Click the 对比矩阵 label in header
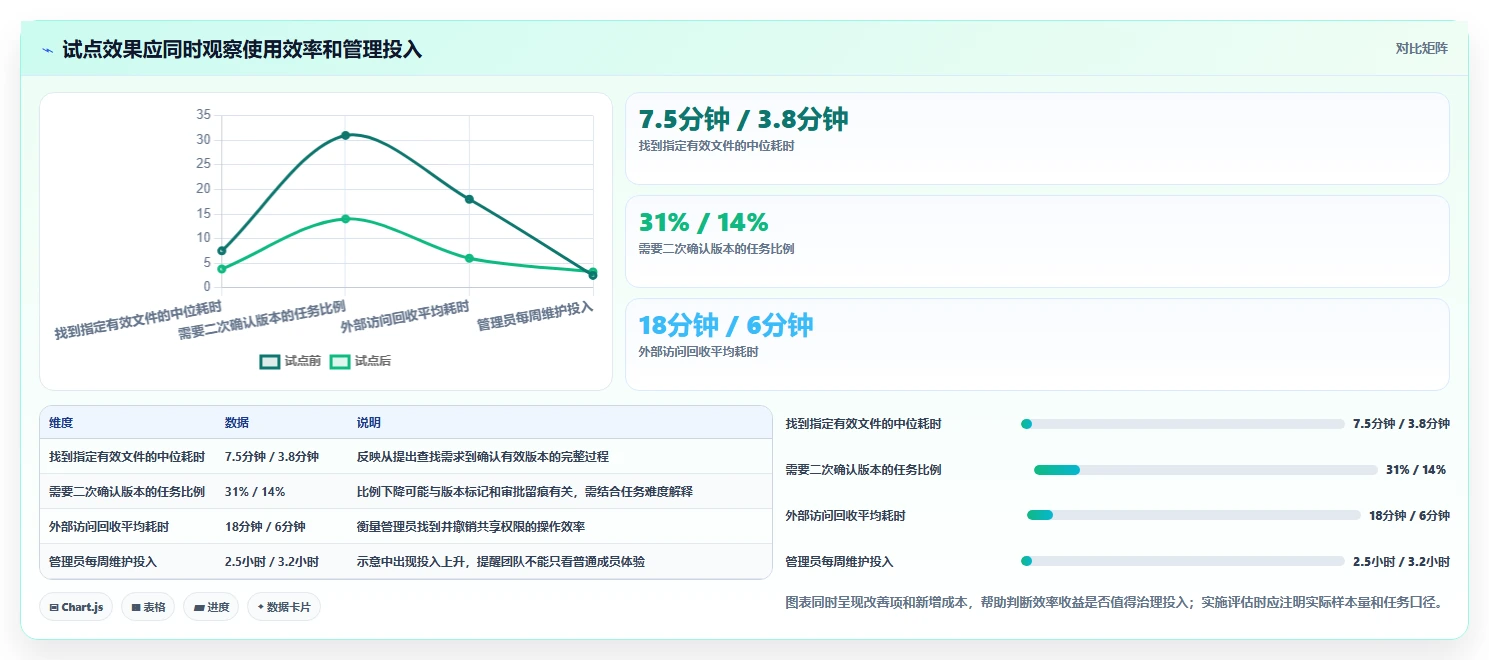 pyautogui.click(x=1421, y=48)
